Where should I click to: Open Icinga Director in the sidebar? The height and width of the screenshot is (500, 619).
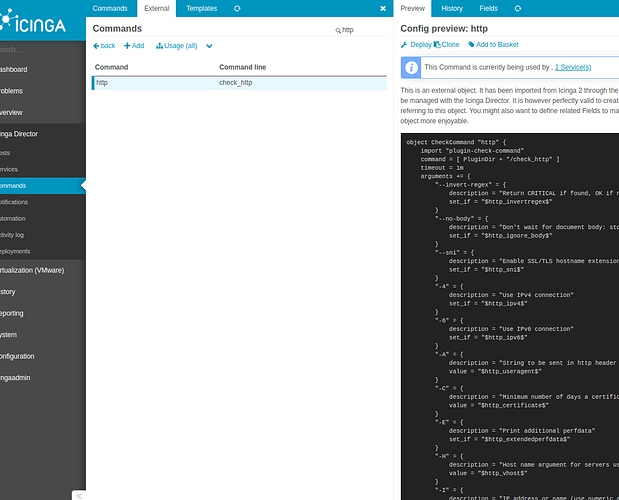point(43,134)
